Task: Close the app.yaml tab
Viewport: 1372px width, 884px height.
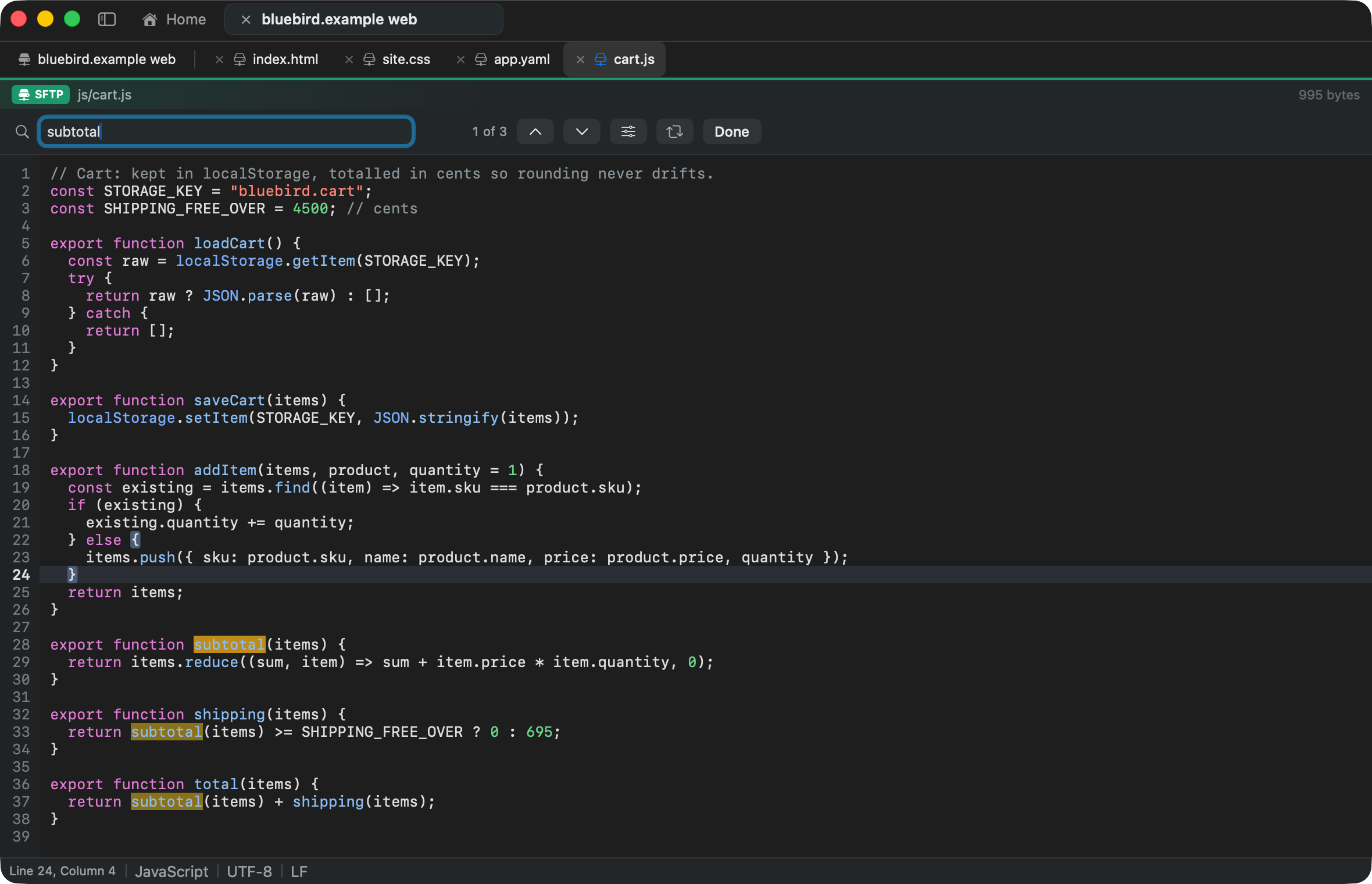Action: [460, 59]
